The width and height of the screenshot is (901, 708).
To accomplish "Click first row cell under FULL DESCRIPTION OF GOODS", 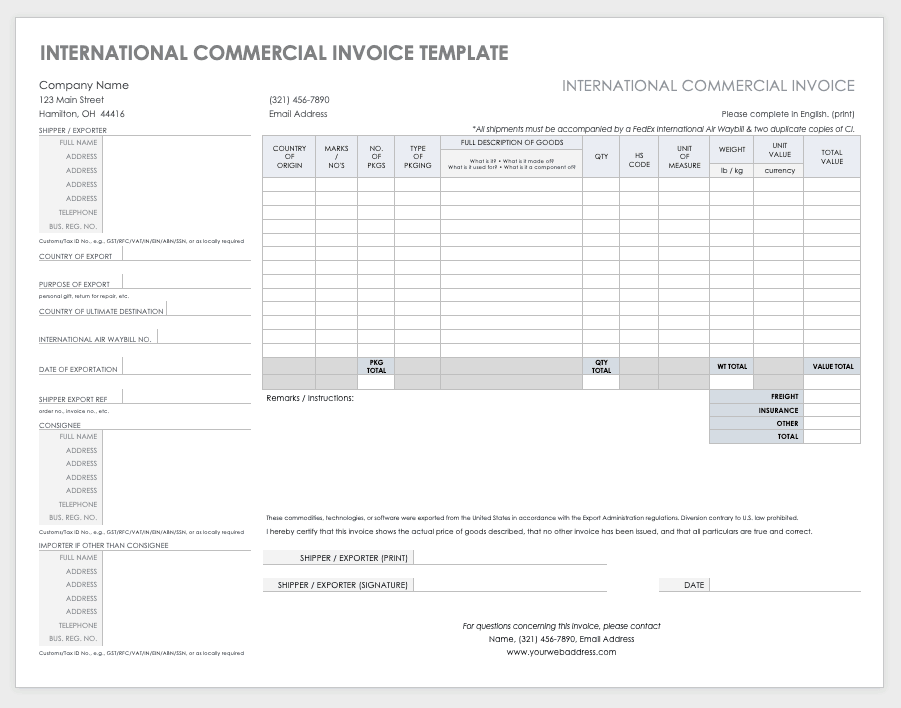I will click(x=511, y=184).
